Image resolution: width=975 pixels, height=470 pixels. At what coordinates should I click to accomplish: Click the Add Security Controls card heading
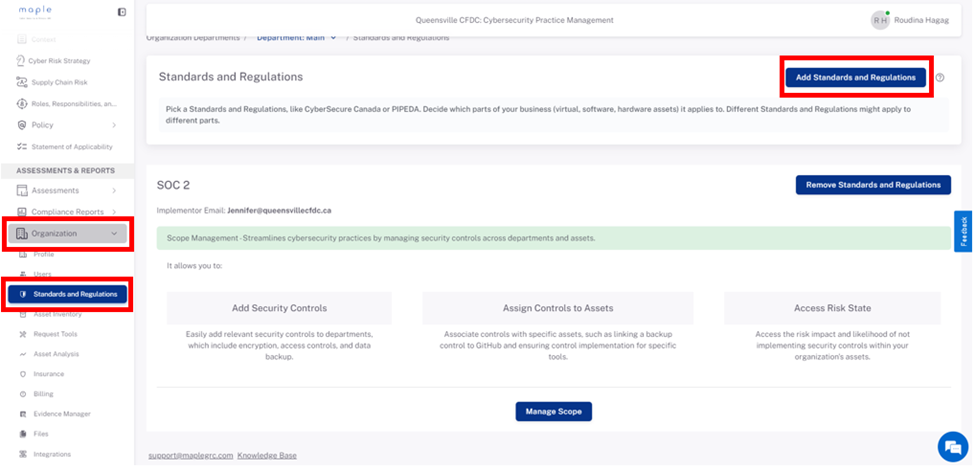(x=279, y=308)
